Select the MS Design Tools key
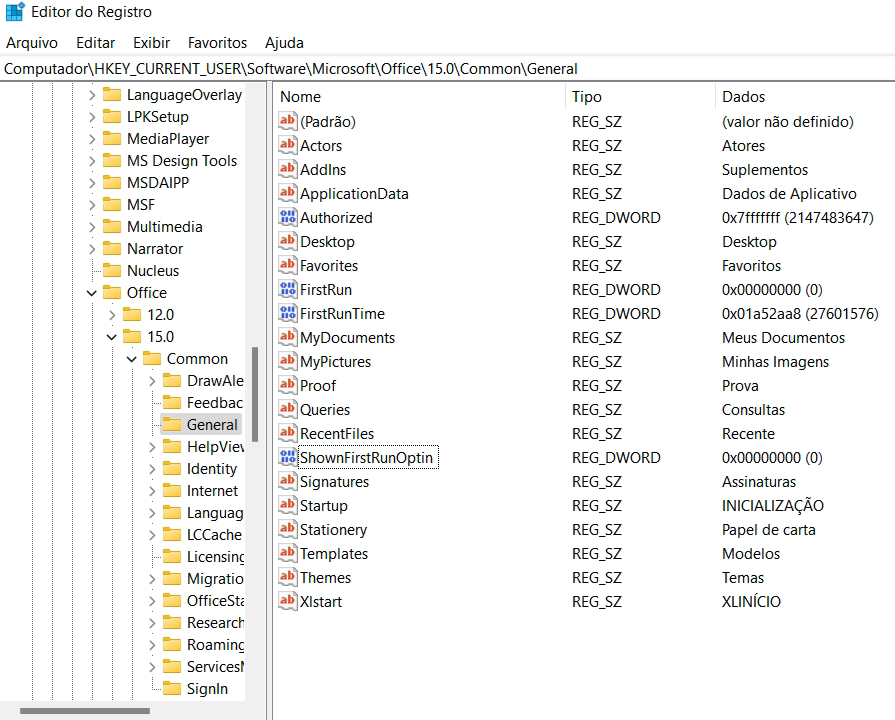The image size is (895, 720). [182, 161]
